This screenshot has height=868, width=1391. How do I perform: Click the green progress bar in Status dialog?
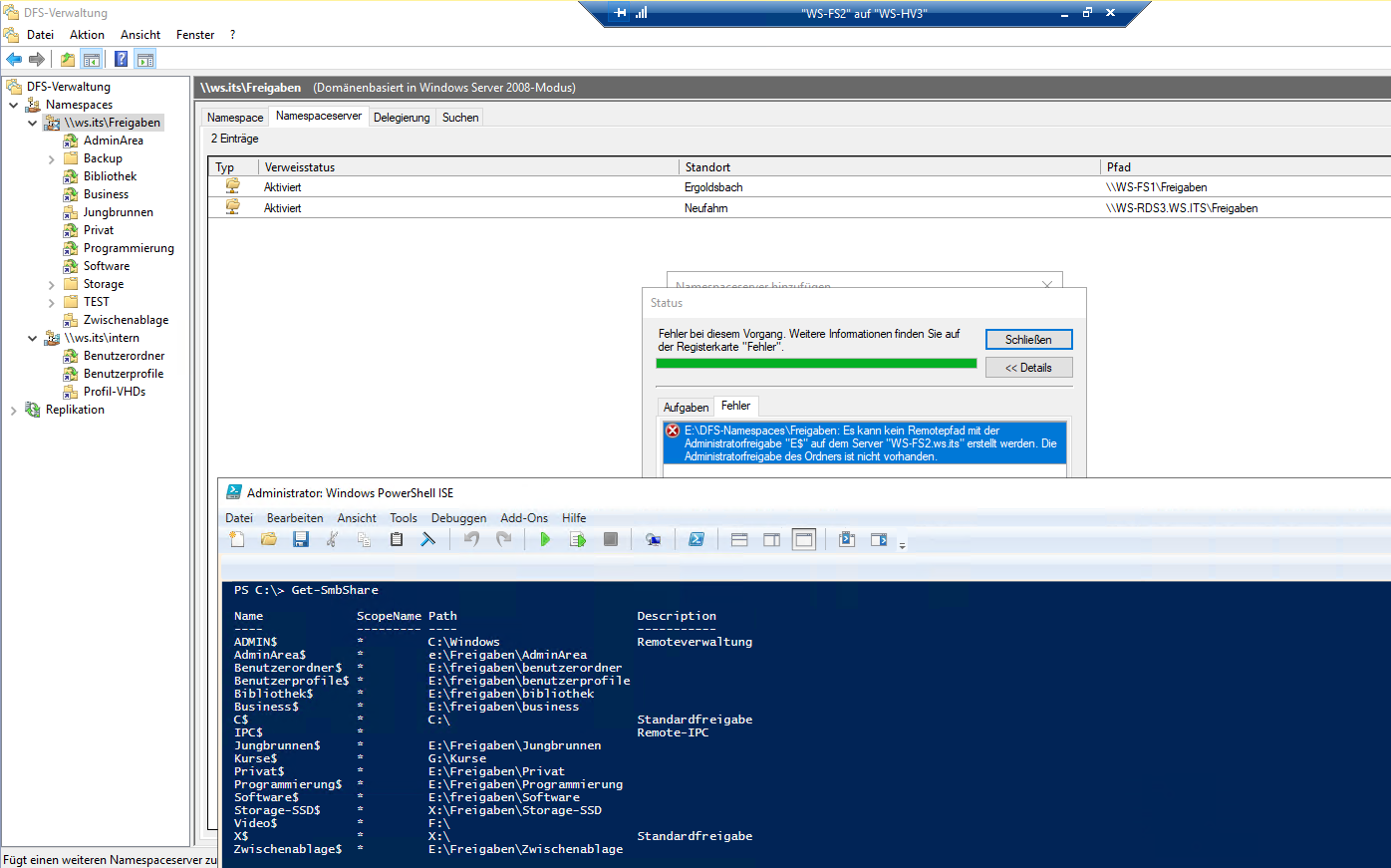pyautogui.click(x=816, y=364)
